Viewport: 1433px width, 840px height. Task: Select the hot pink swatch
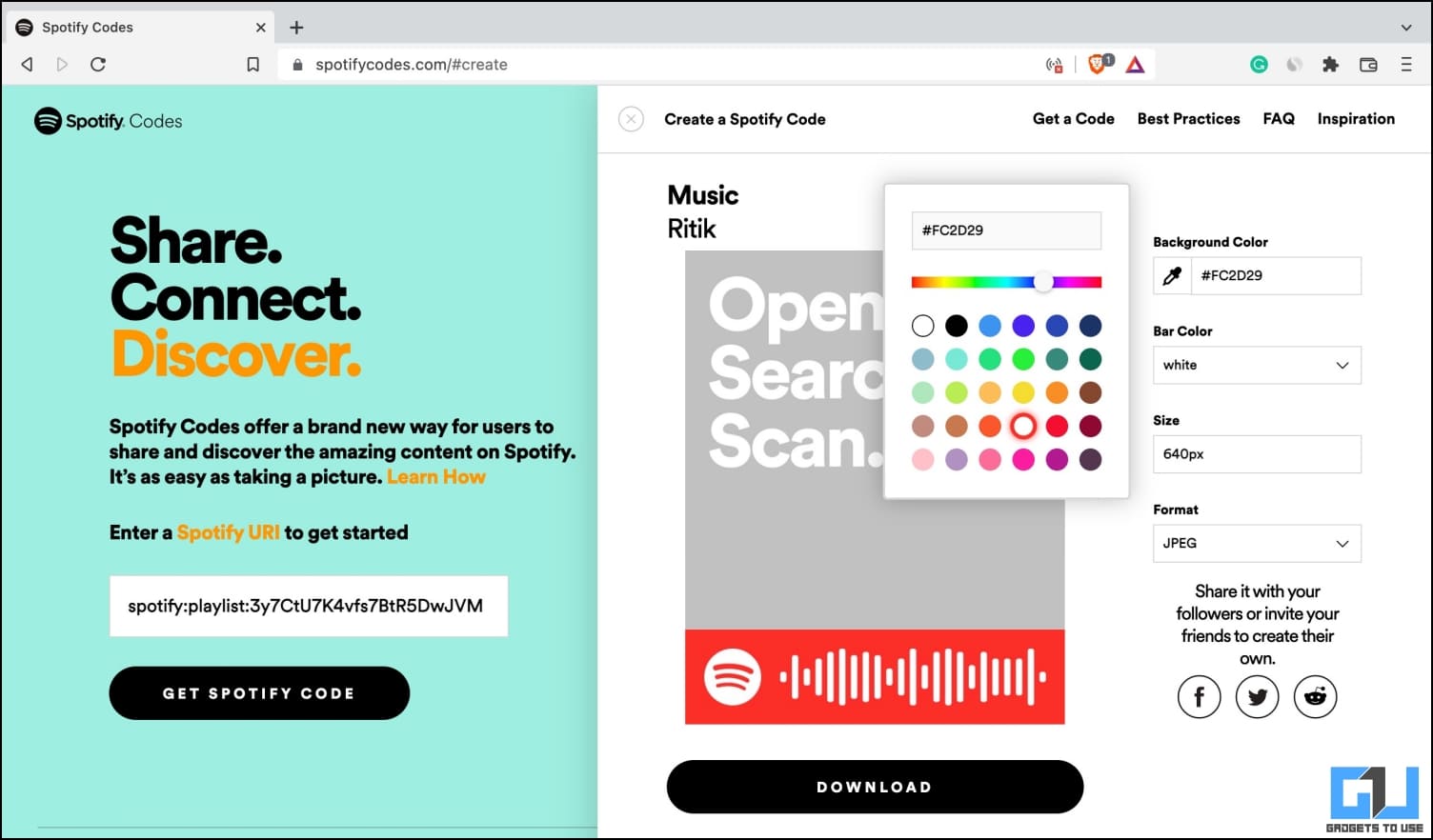click(x=1023, y=459)
